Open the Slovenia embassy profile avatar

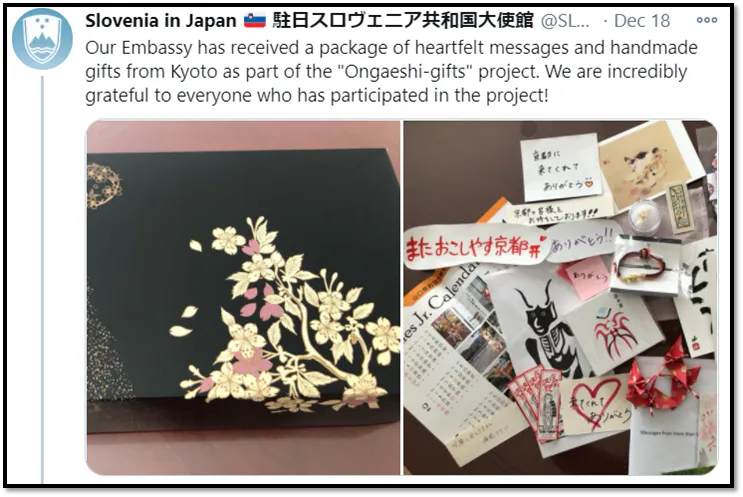[x=42, y=39]
